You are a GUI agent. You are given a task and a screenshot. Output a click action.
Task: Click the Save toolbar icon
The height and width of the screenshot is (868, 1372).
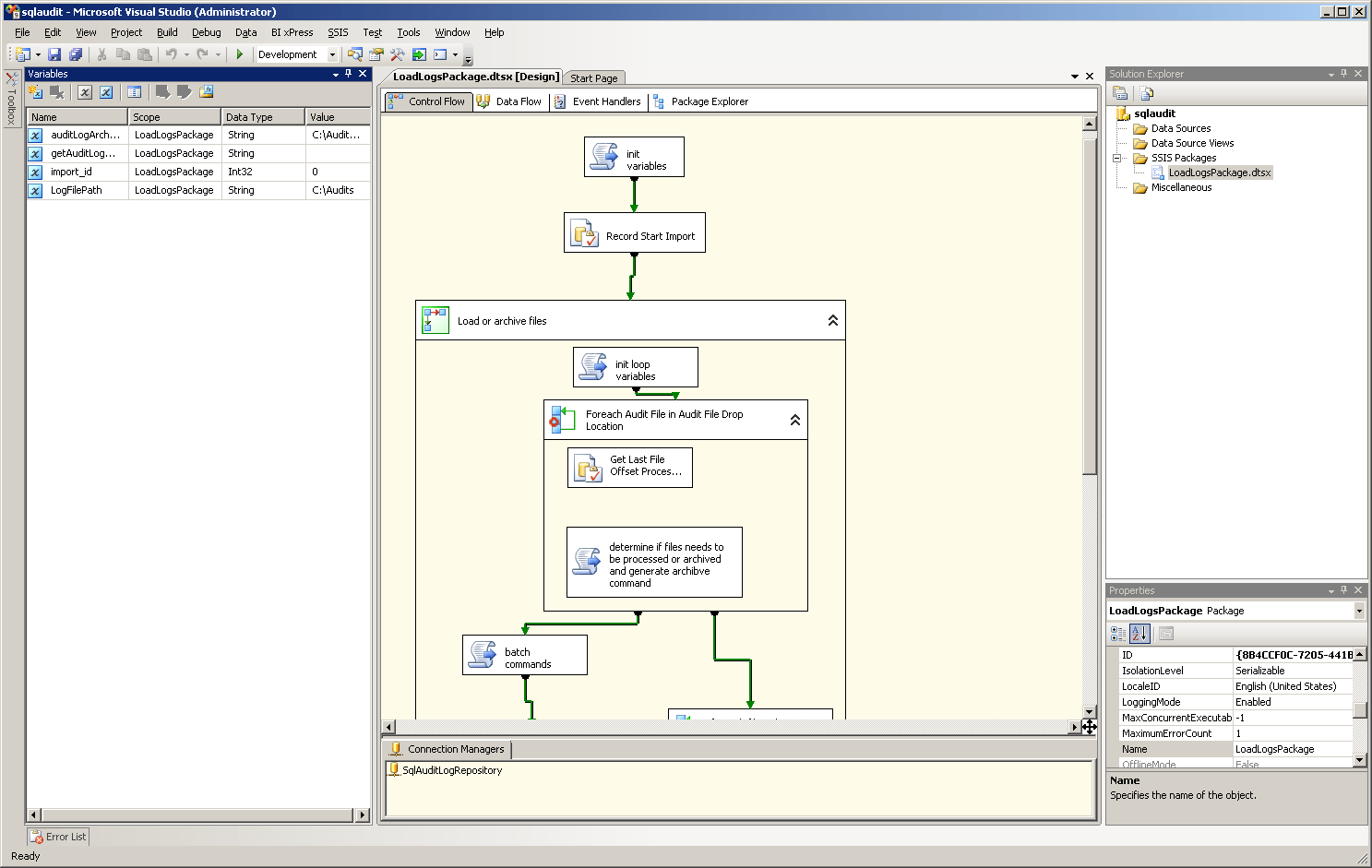[x=54, y=54]
